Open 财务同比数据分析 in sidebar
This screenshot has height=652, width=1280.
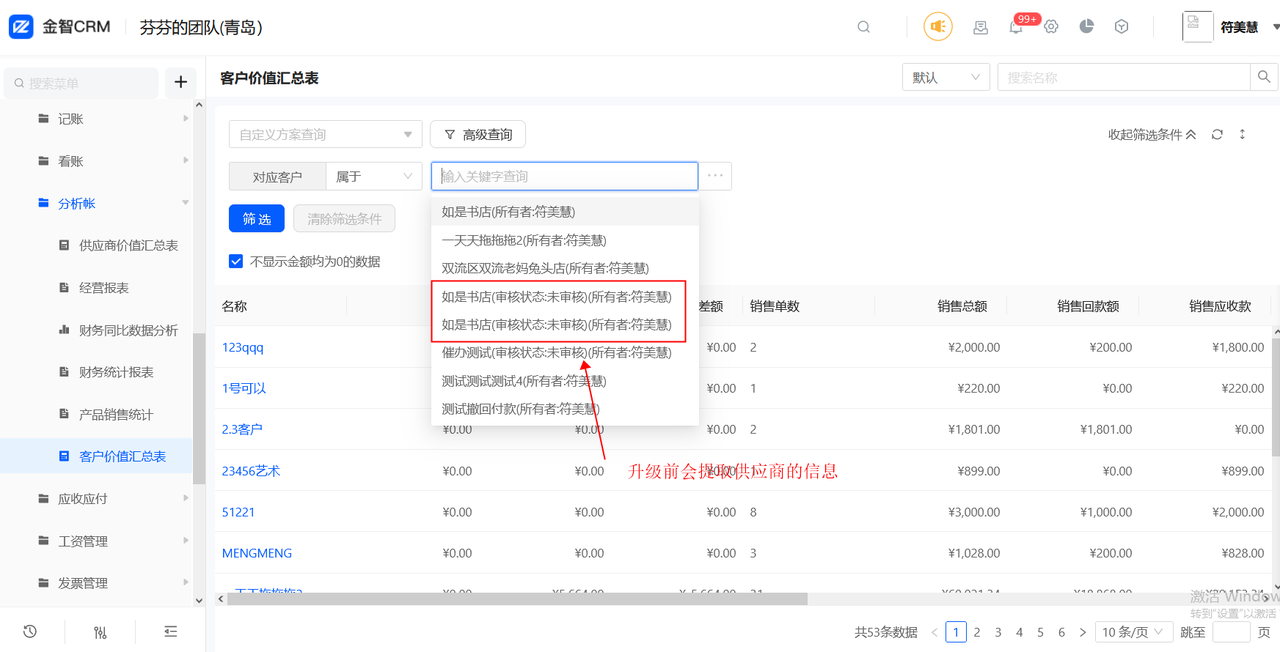click(x=128, y=330)
